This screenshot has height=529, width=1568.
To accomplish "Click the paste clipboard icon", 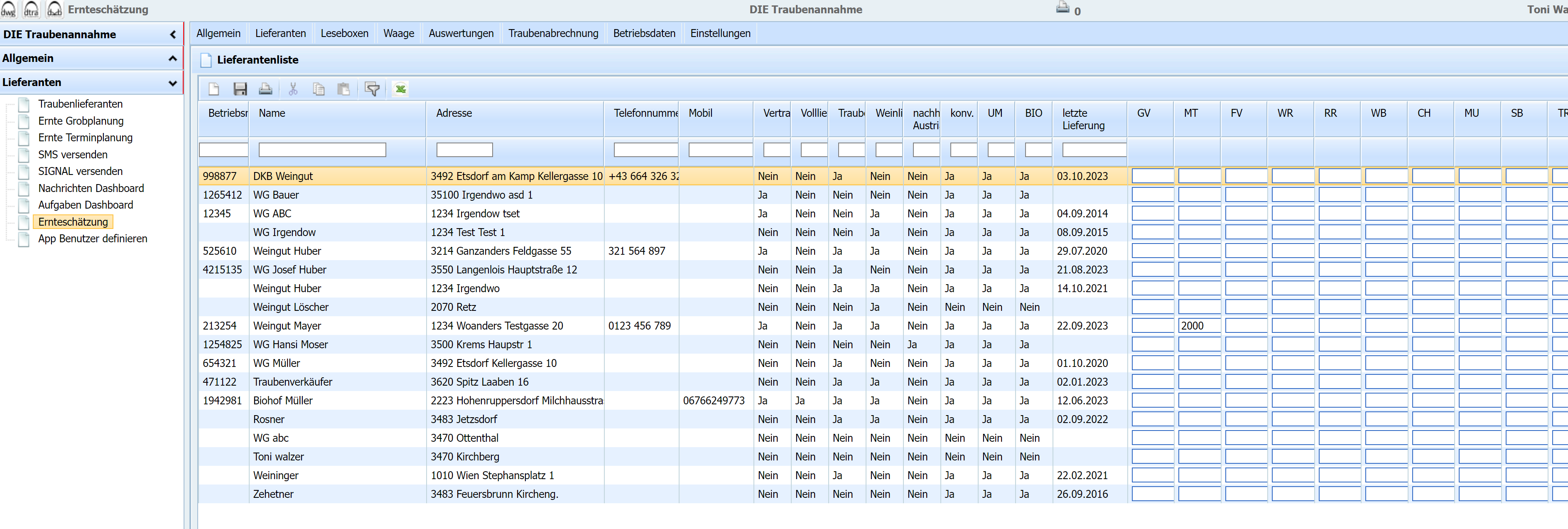I will 344,89.
